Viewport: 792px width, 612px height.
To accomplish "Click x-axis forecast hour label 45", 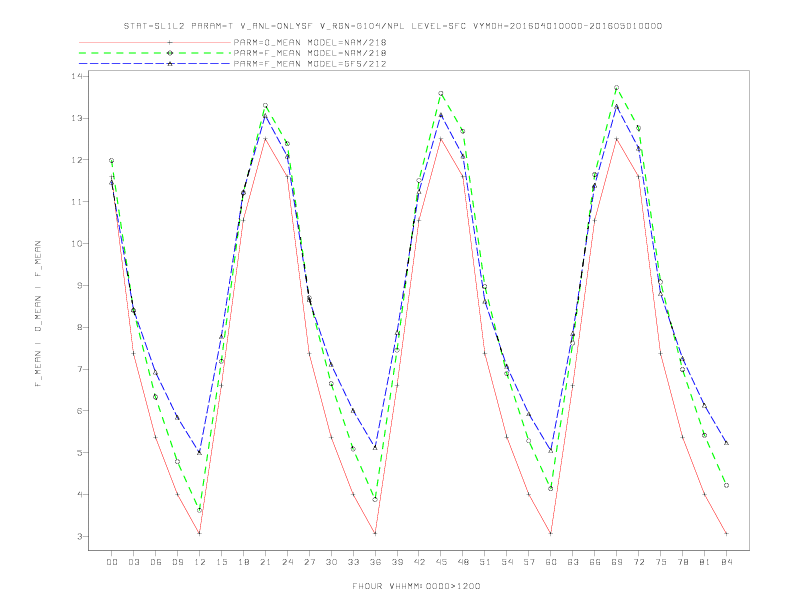I will (x=441, y=562).
